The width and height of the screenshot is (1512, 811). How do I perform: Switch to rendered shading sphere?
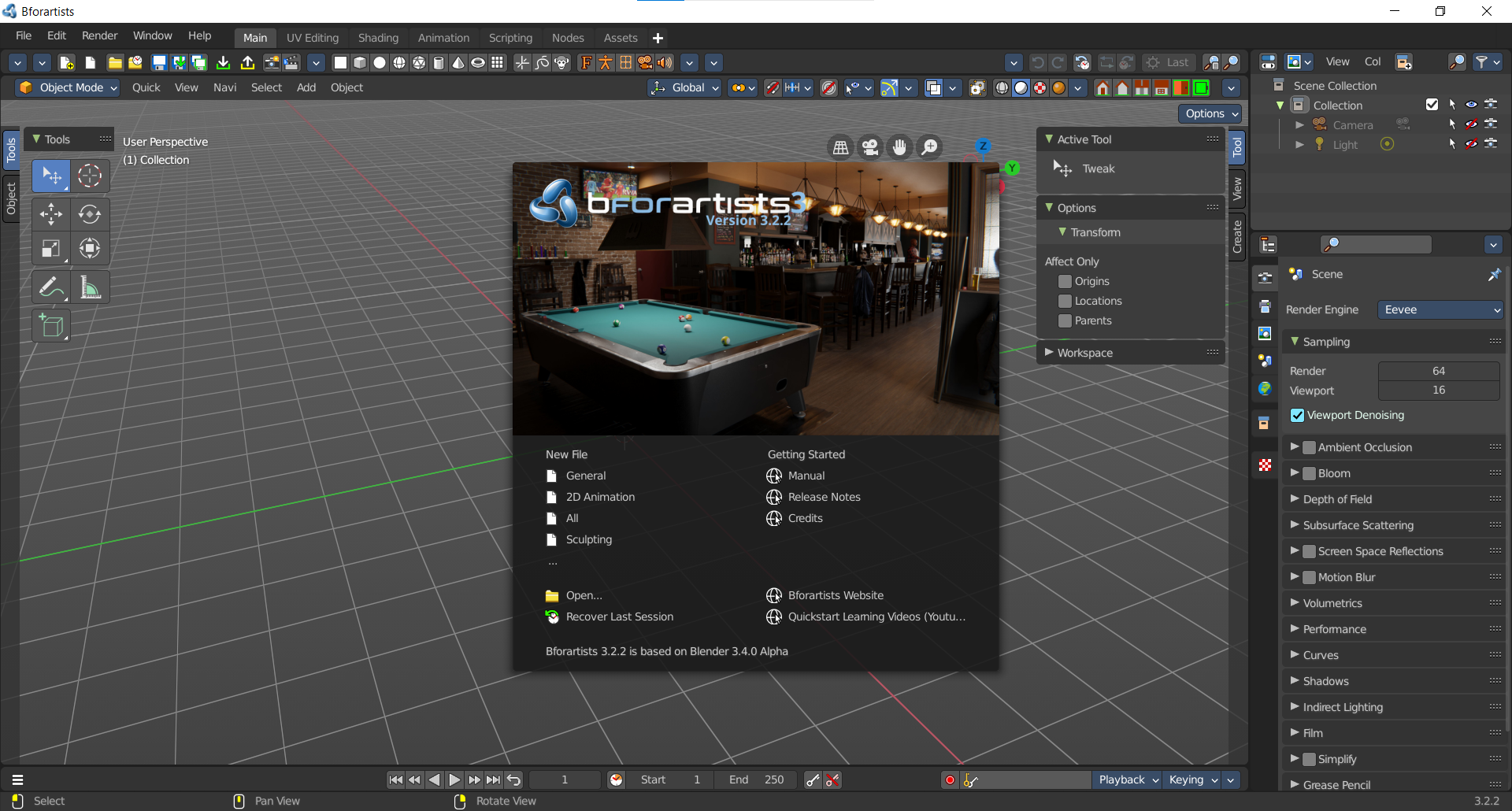(x=1059, y=88)
